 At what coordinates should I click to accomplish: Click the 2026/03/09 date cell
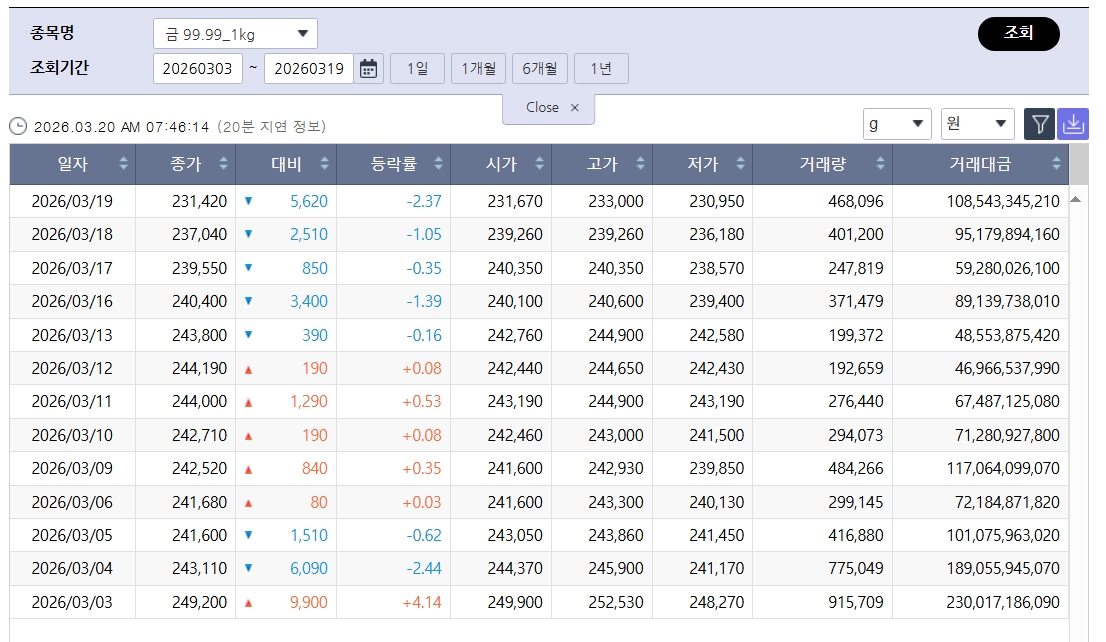[x=72, y=468]
